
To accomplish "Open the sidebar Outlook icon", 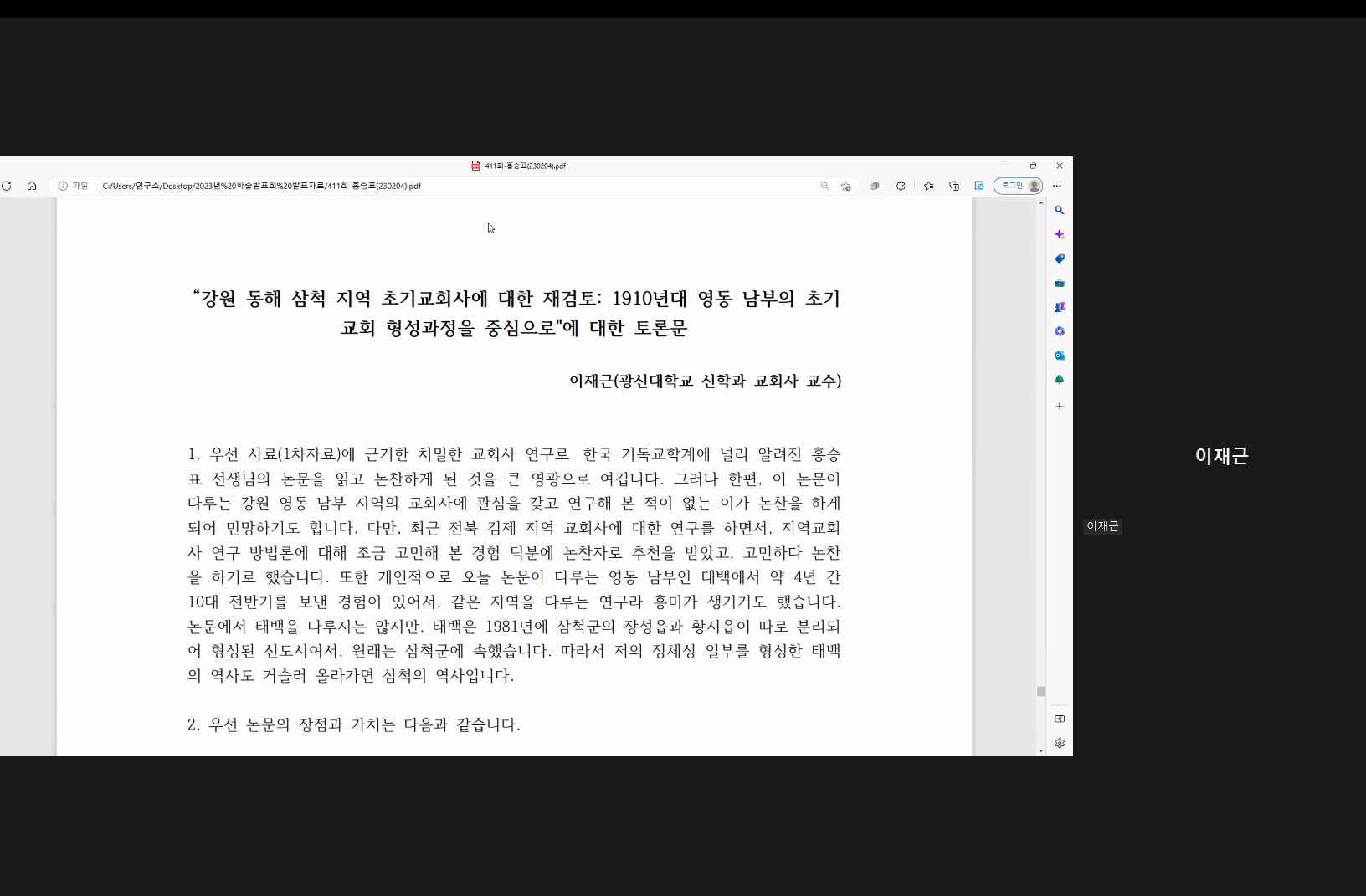I will pyautogui.click(x=1059, y=356).
